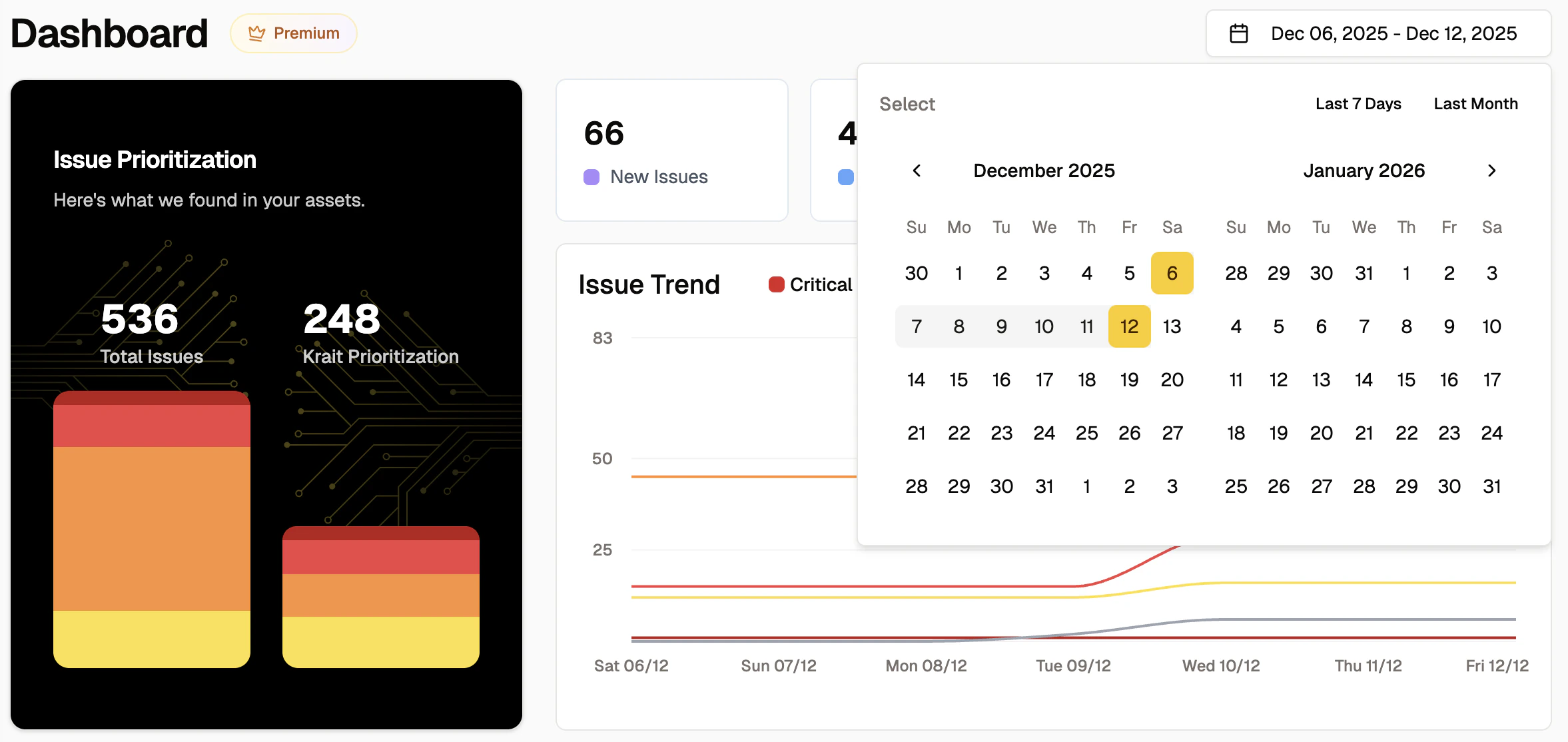Open the date range picker showing Dec 06 - Dec 12

1377,33
